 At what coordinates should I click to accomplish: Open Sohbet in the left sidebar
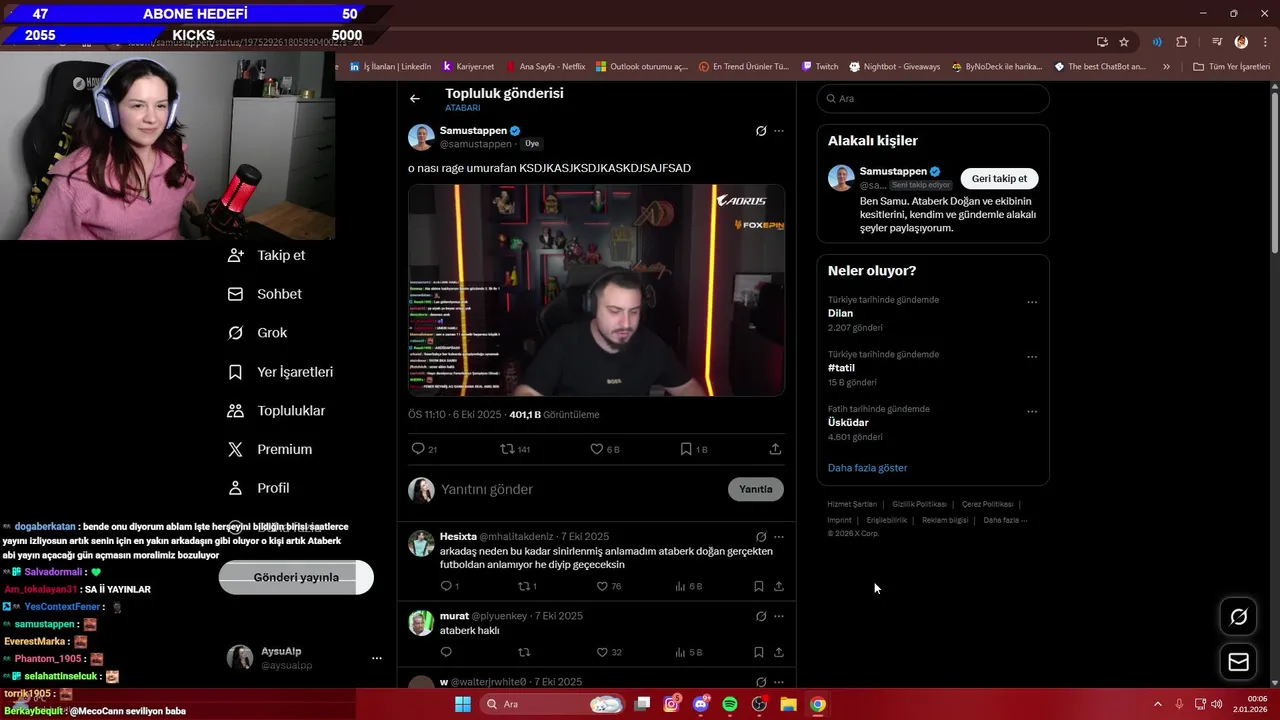[265, 294]
